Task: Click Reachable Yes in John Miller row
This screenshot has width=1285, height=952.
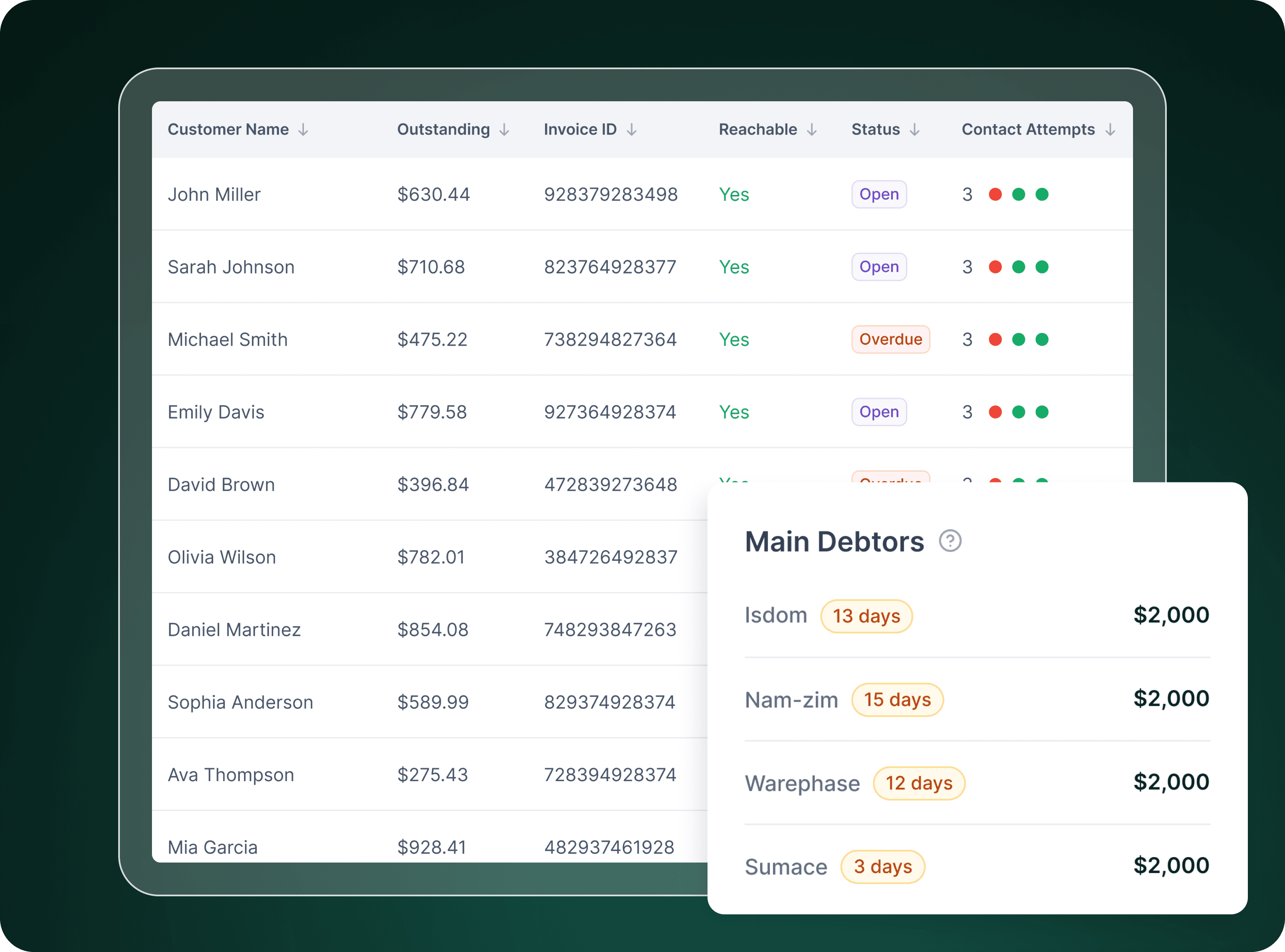Action: tap(734, 195)
